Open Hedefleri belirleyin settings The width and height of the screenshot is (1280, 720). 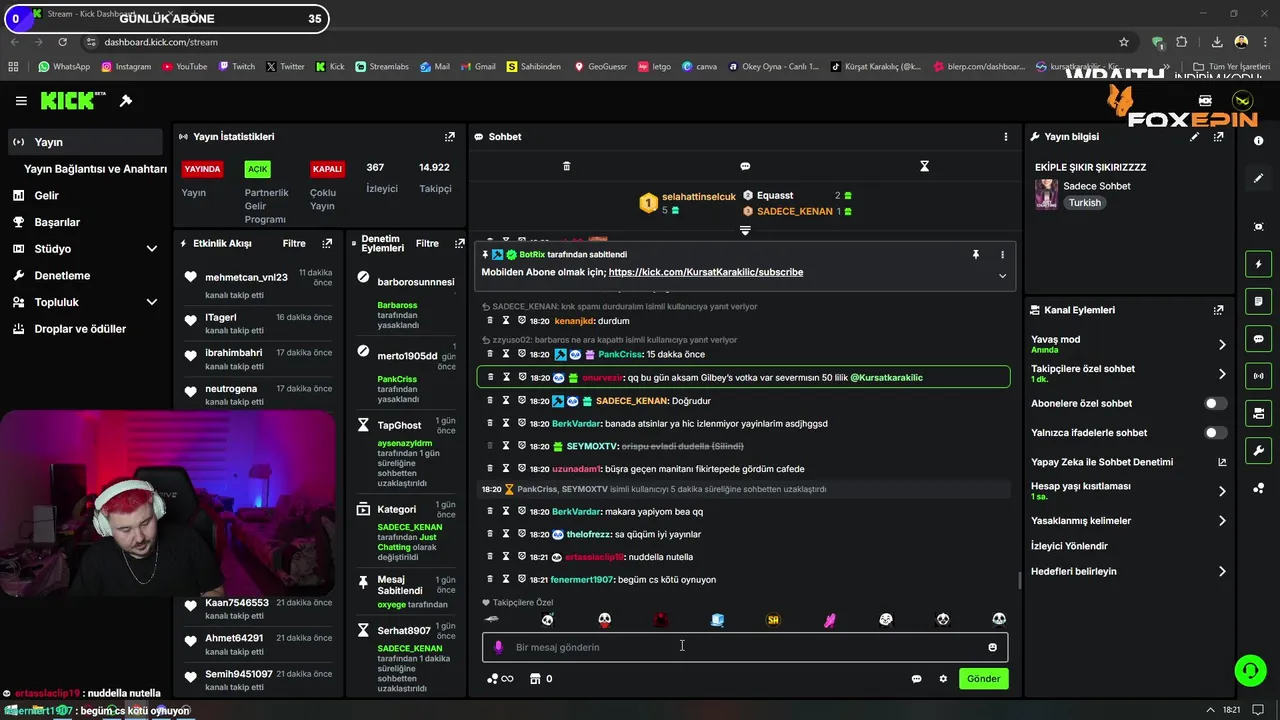pyautogui.click(x=1128, y=572)
